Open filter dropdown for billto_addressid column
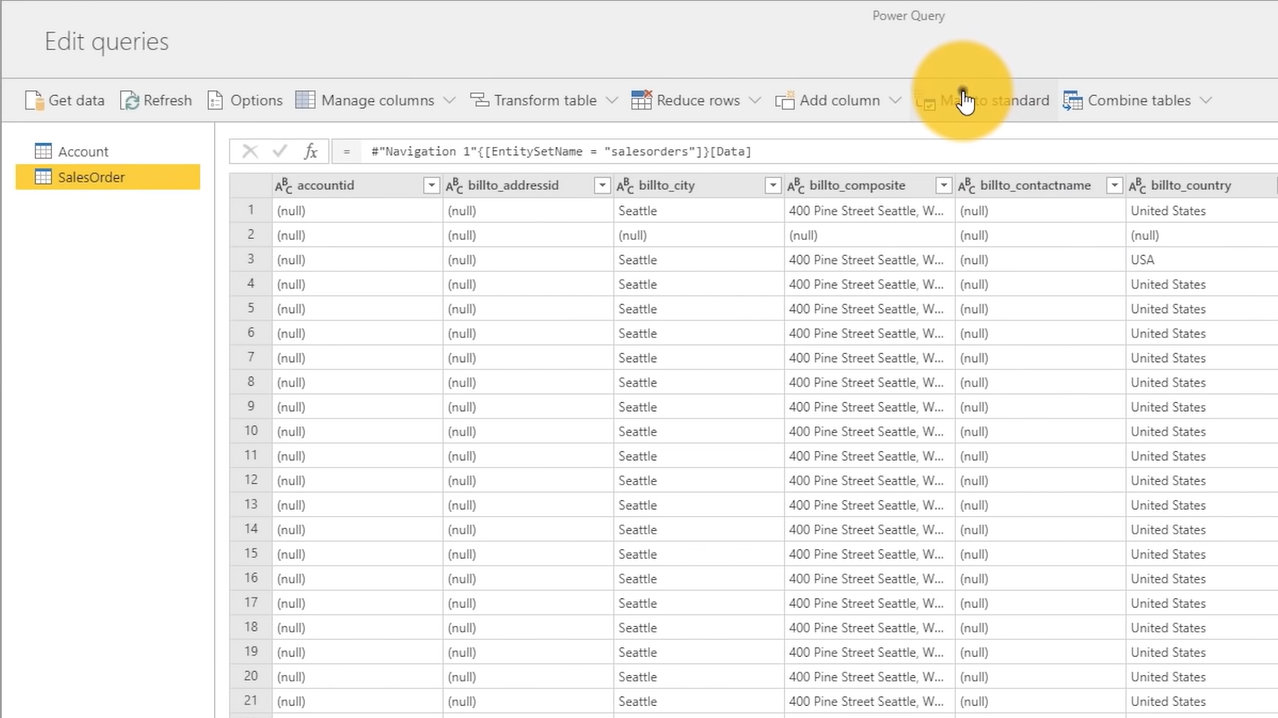This screenshot has width=1278, height=718. (602, 186)
